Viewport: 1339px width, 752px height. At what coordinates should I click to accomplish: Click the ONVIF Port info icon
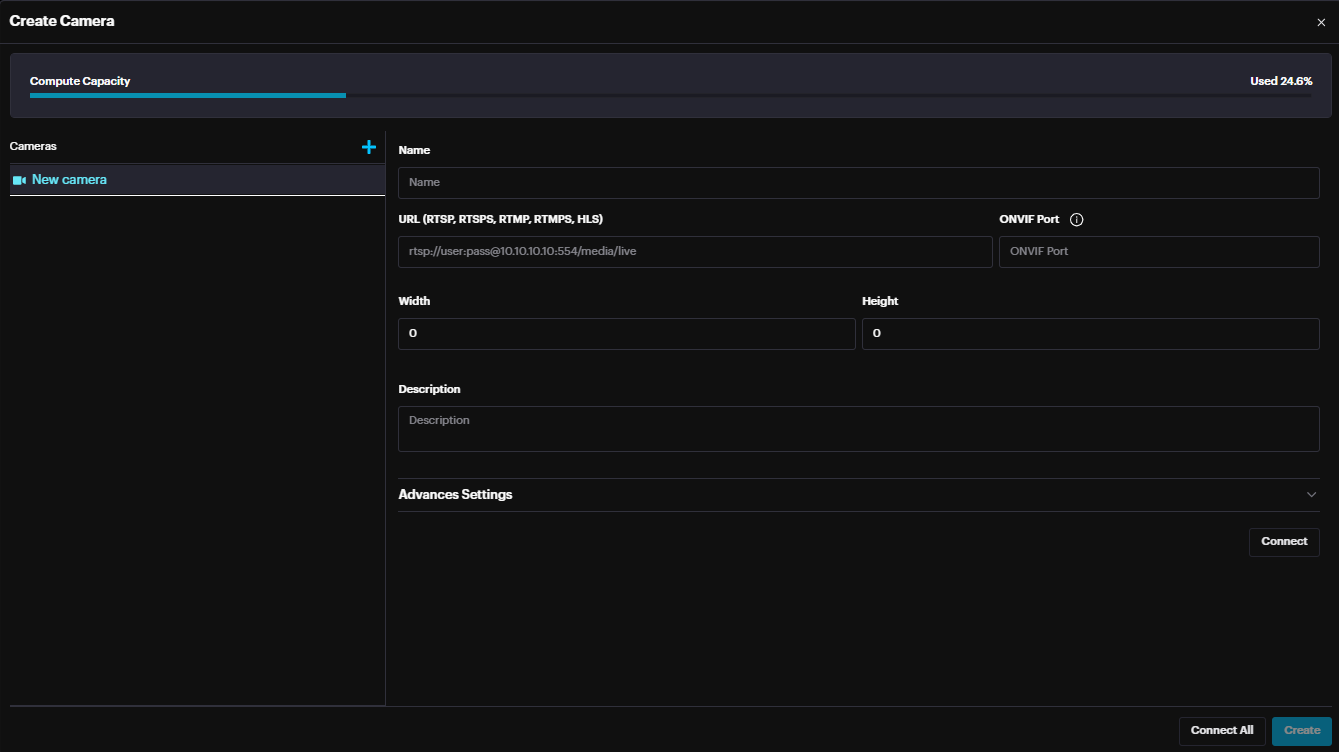(x=1076, y=220)
